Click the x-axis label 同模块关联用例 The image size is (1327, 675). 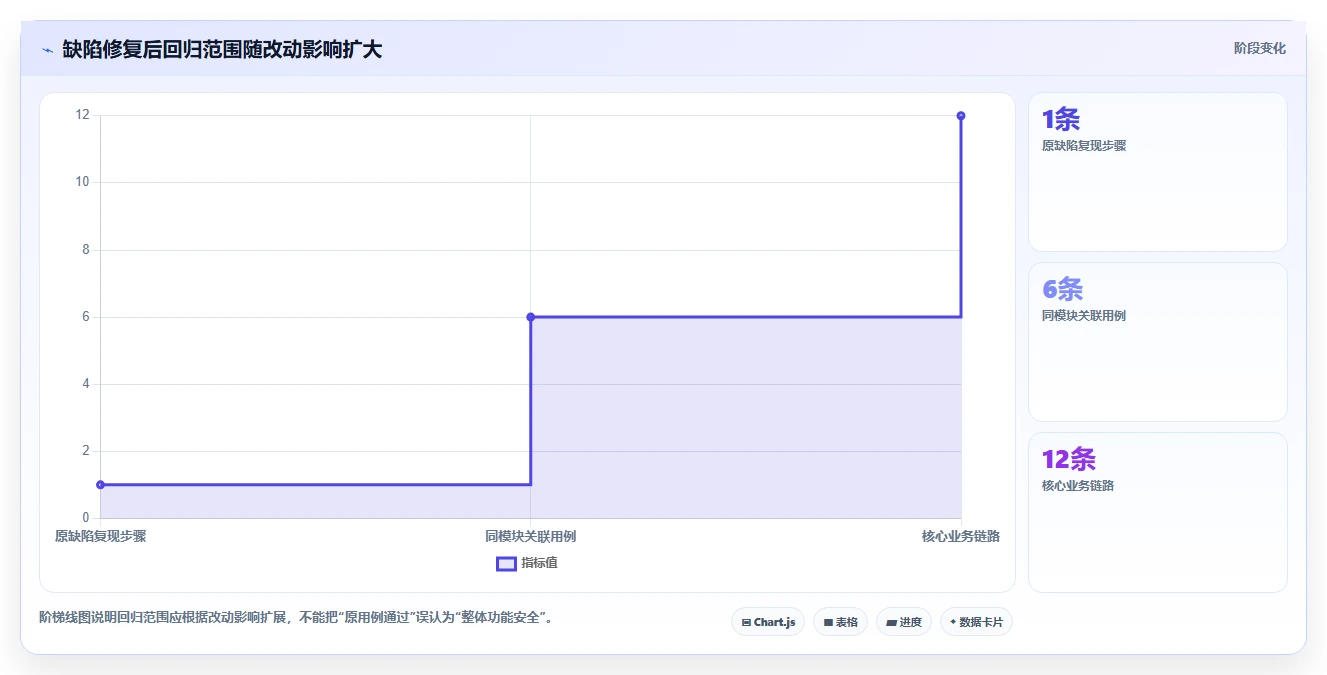530,536
